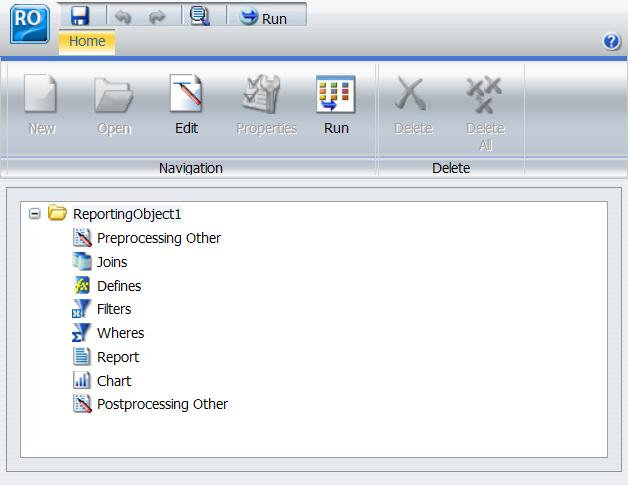Click the New ribbon button
This screenshot has width=628, height=485.
pyautogui.click(x=41, y=105)
